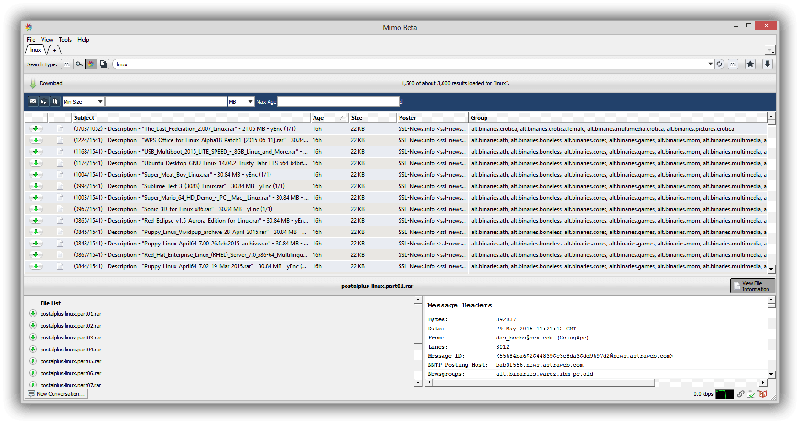
Task: Add a new search tab with plus
Action: 55,50
